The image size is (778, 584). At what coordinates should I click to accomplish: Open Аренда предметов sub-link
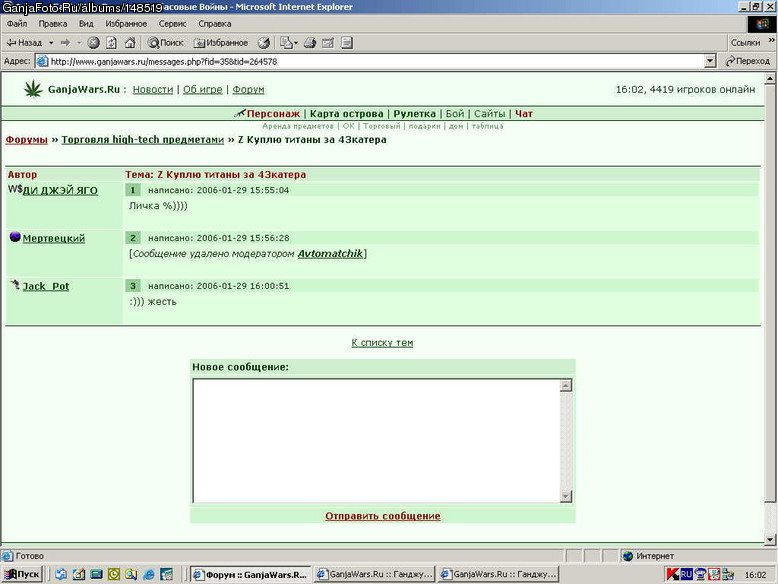298,126
